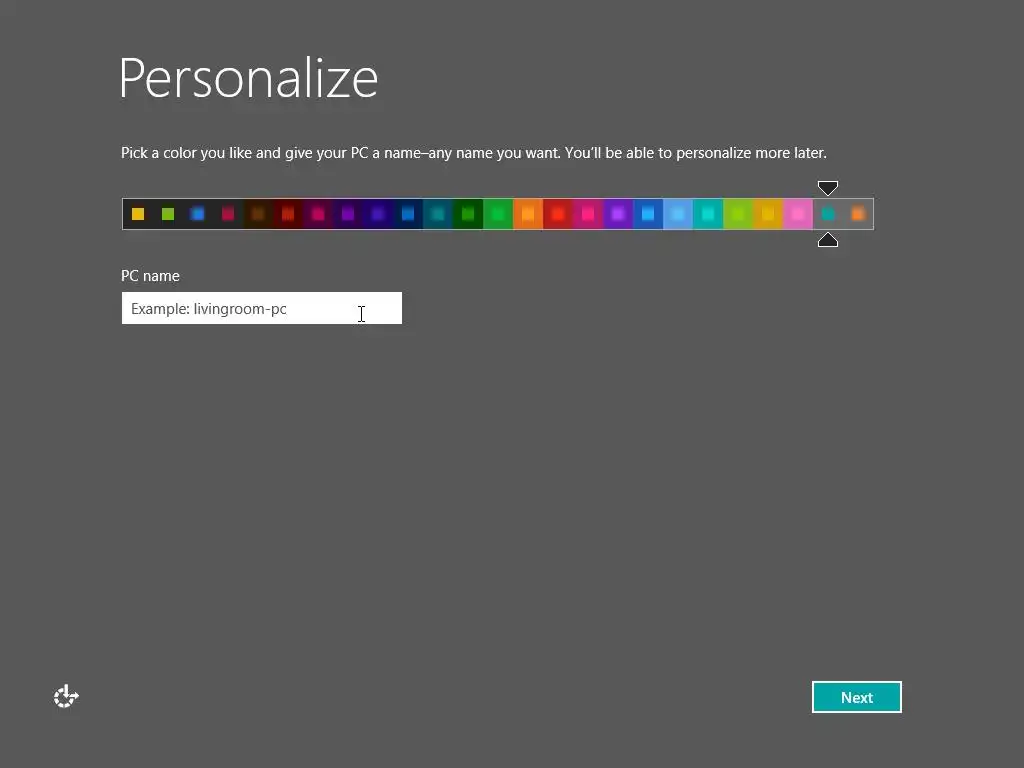This screenshot has width=1024, height=768.
Task: Choose the dark green color swatch
Action: 468,214
